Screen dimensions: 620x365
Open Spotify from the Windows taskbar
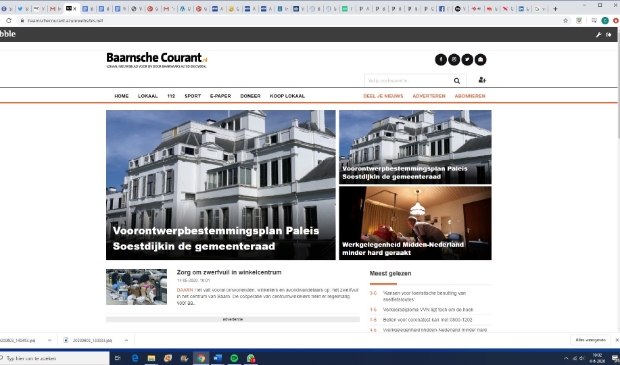(234, 358)
